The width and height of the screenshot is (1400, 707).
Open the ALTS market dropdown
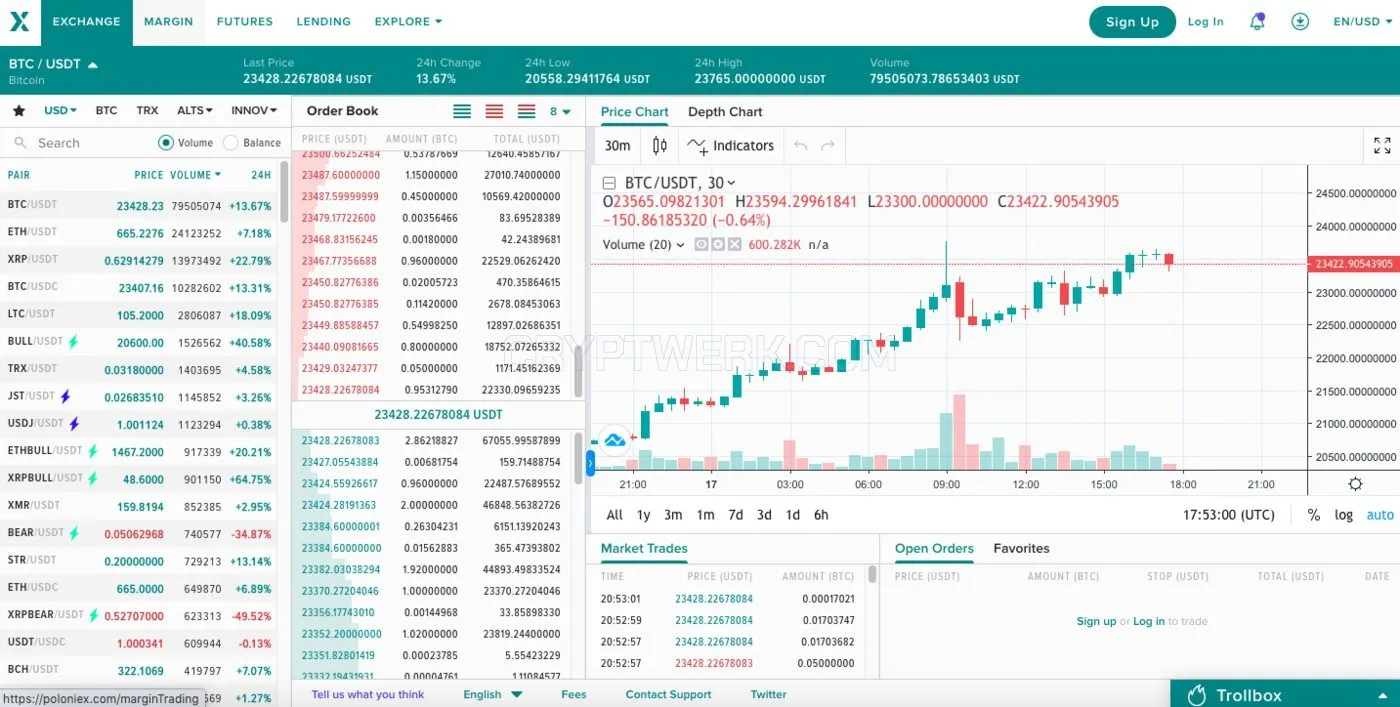pos(195,111)
